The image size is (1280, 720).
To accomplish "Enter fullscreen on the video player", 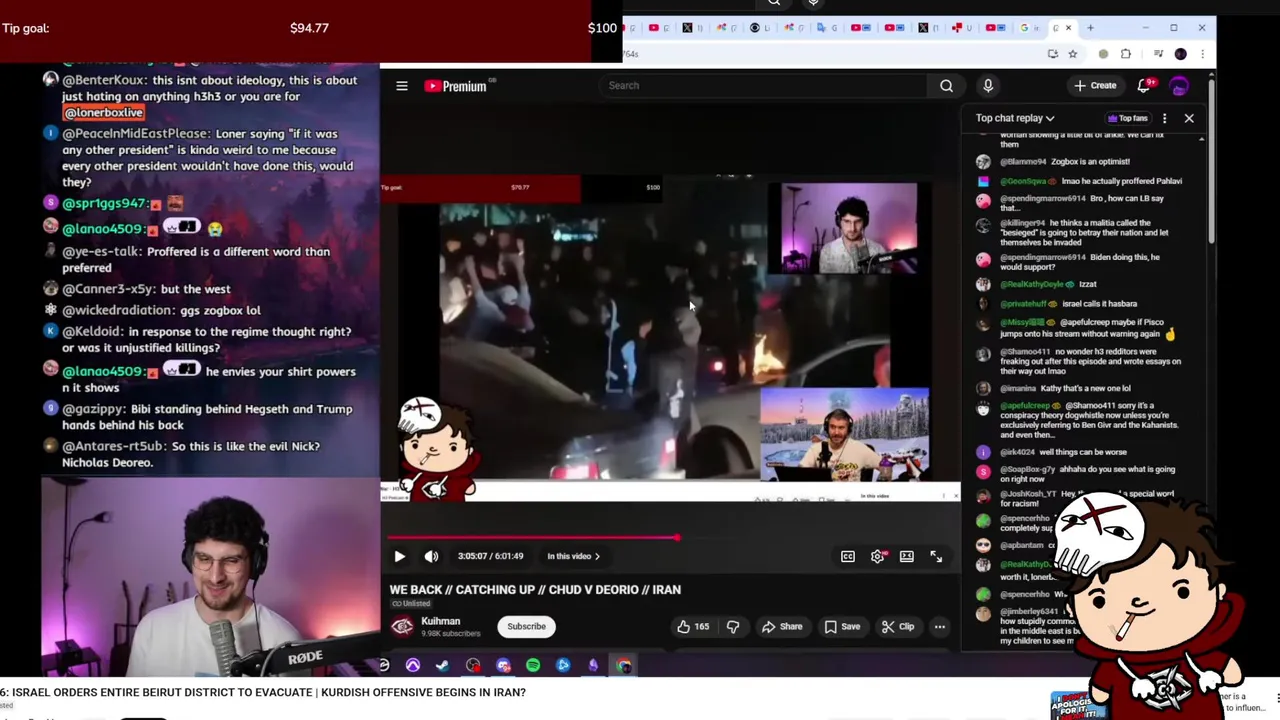I will [937, 556].
